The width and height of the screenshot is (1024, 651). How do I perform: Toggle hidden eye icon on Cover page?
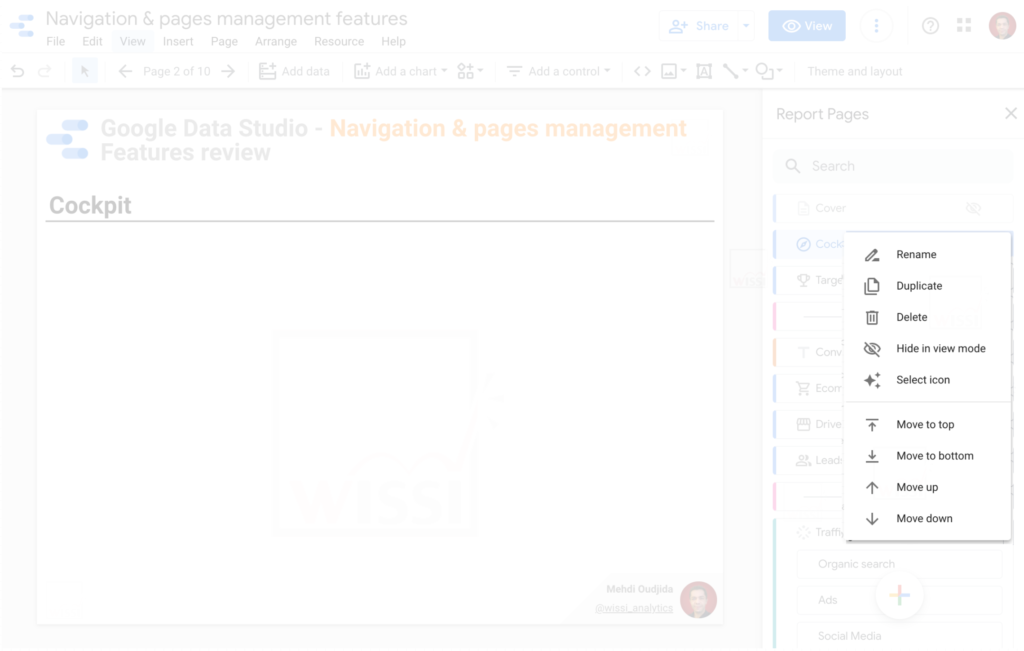[x=973, y=208]
